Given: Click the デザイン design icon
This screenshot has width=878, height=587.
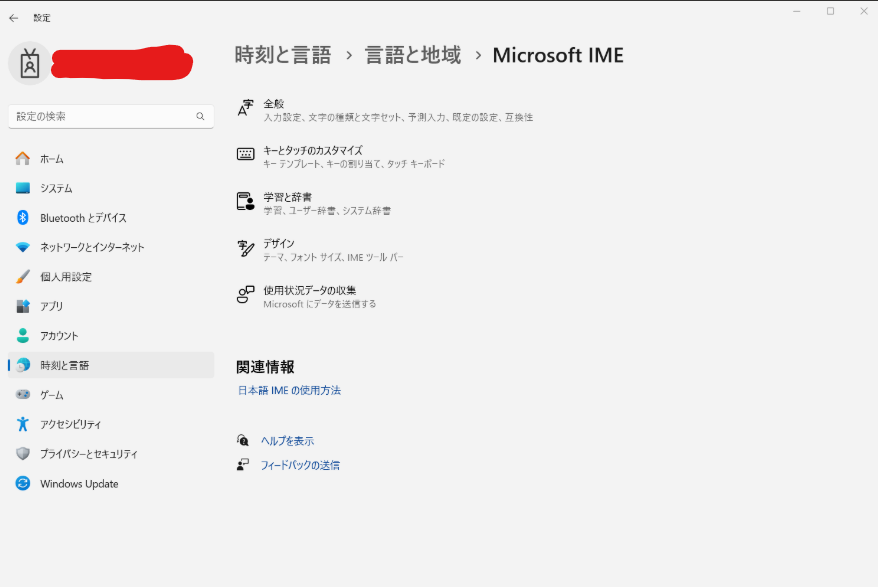Looking at the screenshot, I should (245, 249).
